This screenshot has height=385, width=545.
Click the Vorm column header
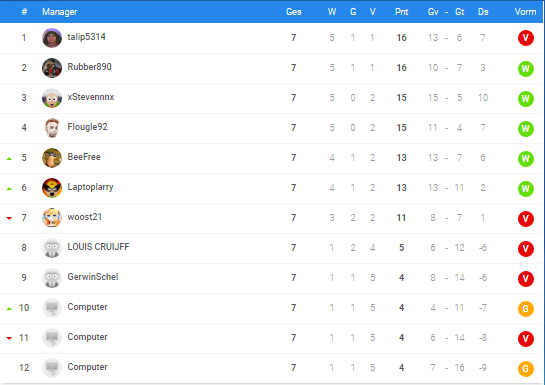click(x=525, y=12)
